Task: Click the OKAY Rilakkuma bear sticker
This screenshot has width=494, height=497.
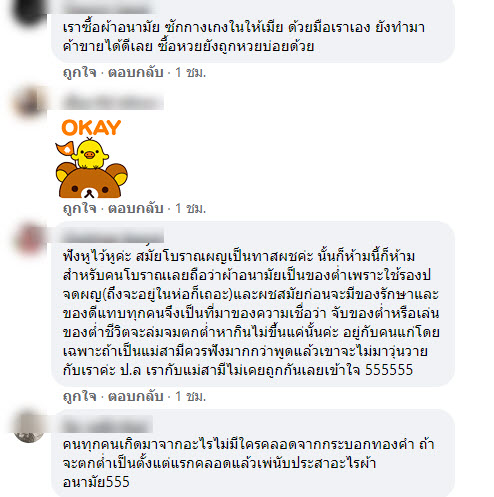Action: pyautogui.click(x=91, y=159)
